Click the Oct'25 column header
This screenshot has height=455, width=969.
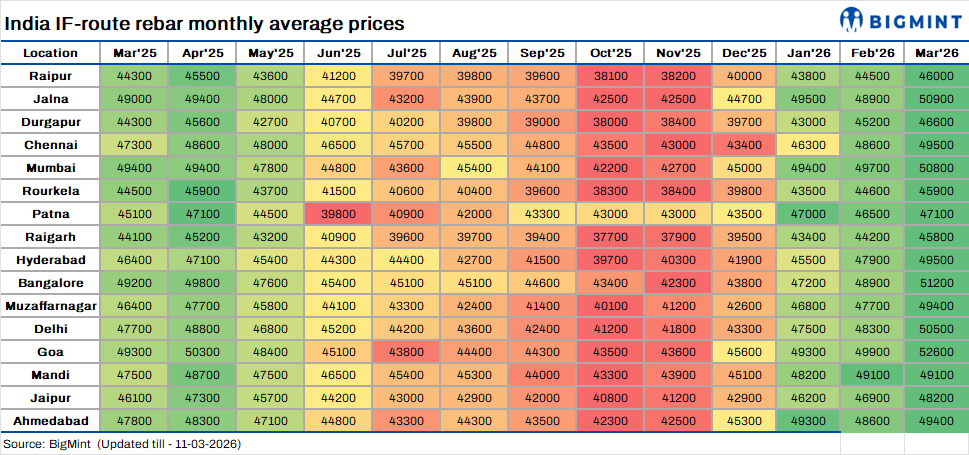tap(610, 52)
